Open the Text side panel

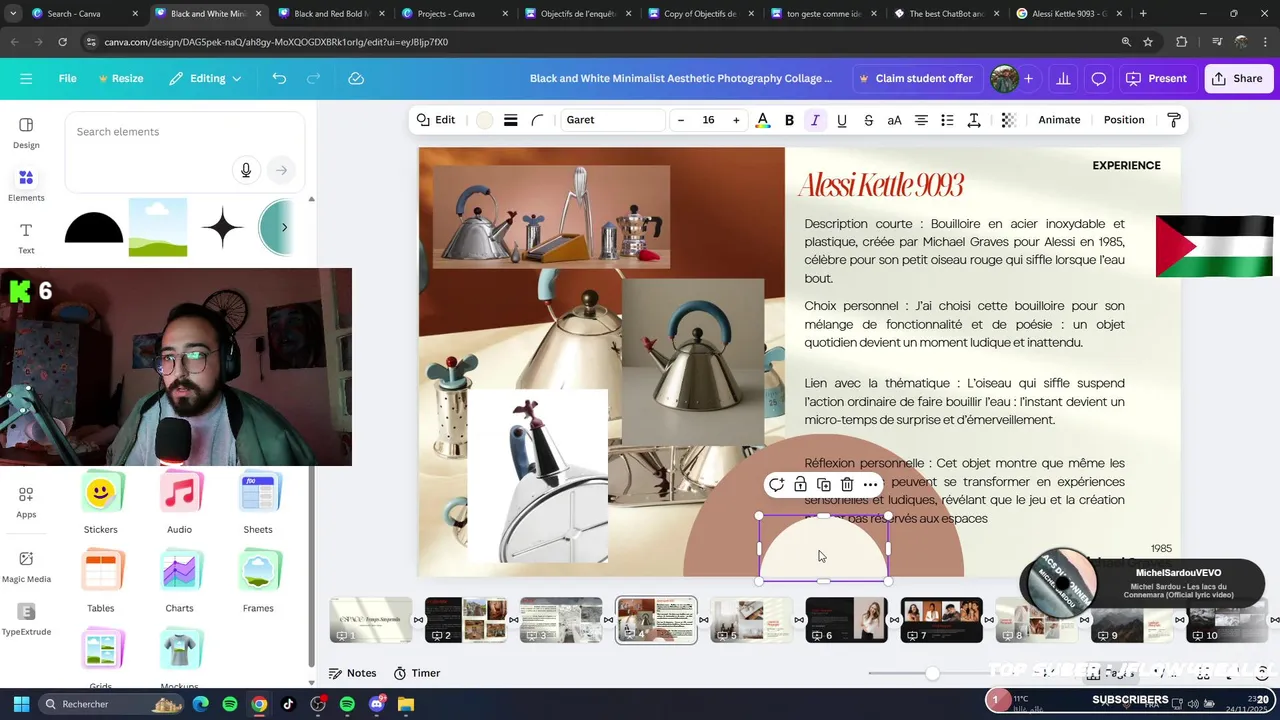tap(26, 238)
